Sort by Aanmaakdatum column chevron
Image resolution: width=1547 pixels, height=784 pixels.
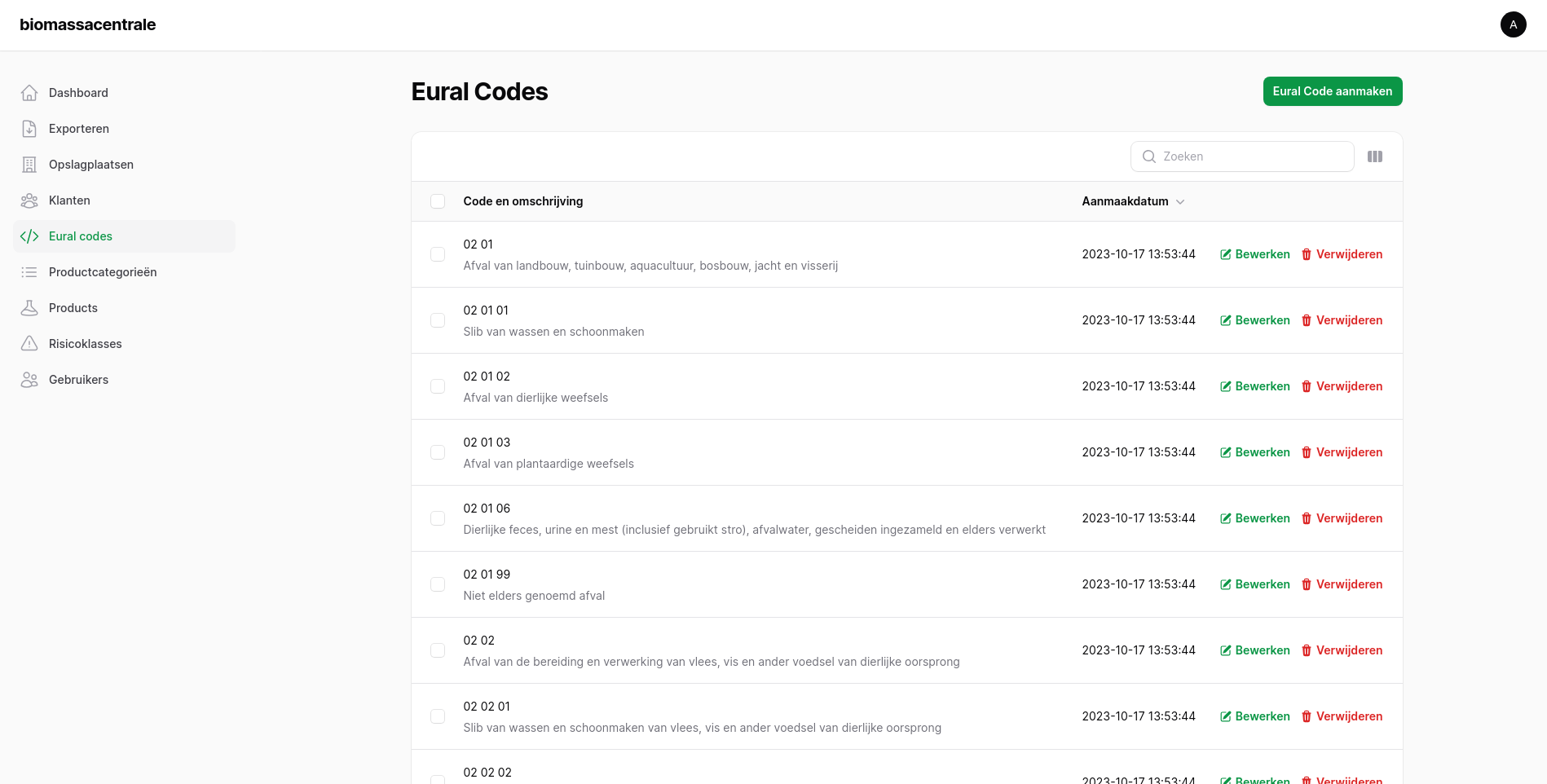click(x=1179, y=202)
